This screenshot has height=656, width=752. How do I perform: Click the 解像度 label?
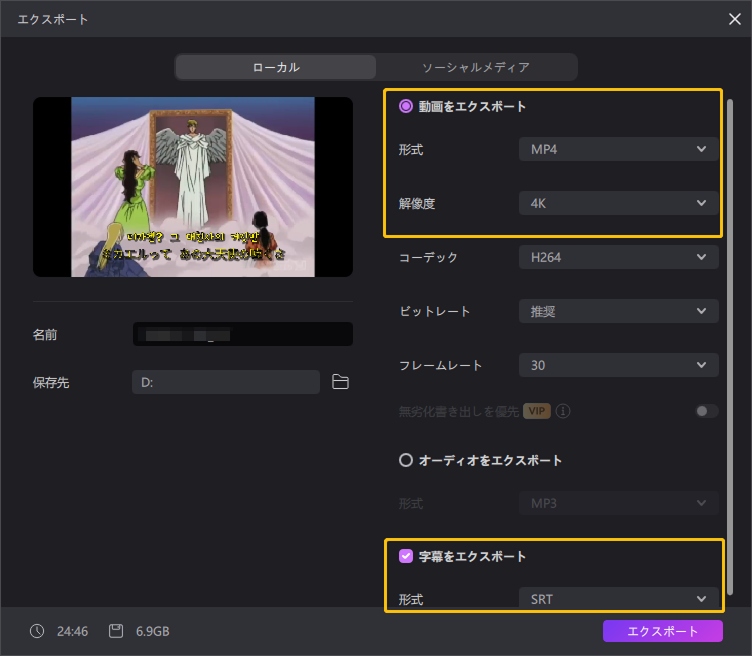pos(417,203)
